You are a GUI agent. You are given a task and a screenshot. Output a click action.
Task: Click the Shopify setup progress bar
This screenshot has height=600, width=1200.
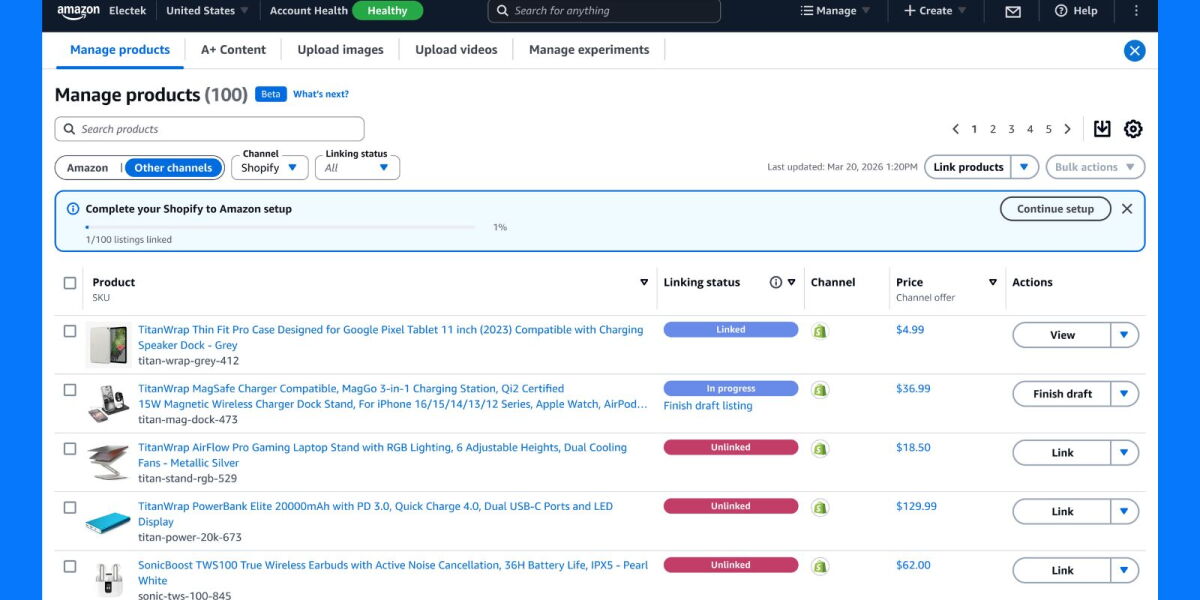coord(280,227)
